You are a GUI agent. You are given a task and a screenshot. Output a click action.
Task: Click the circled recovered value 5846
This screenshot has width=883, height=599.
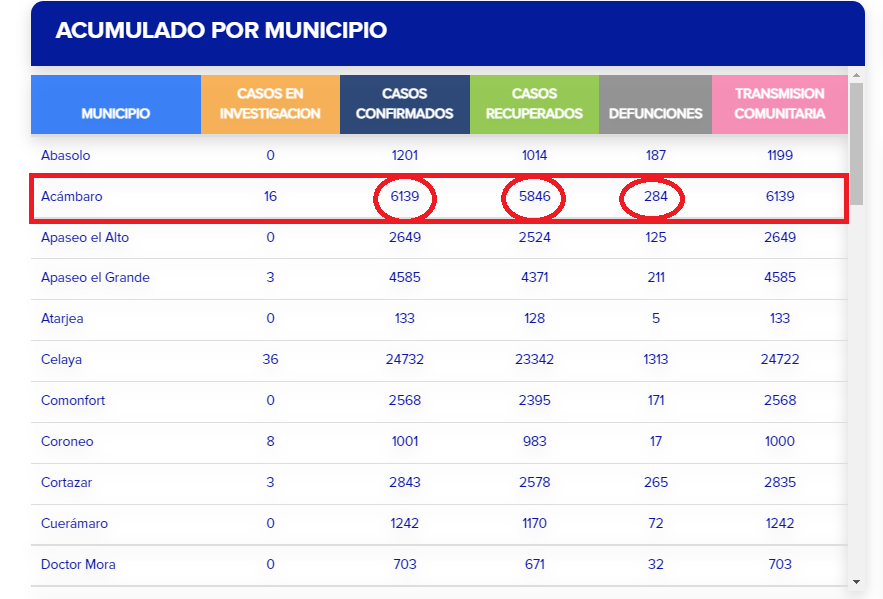535,197
